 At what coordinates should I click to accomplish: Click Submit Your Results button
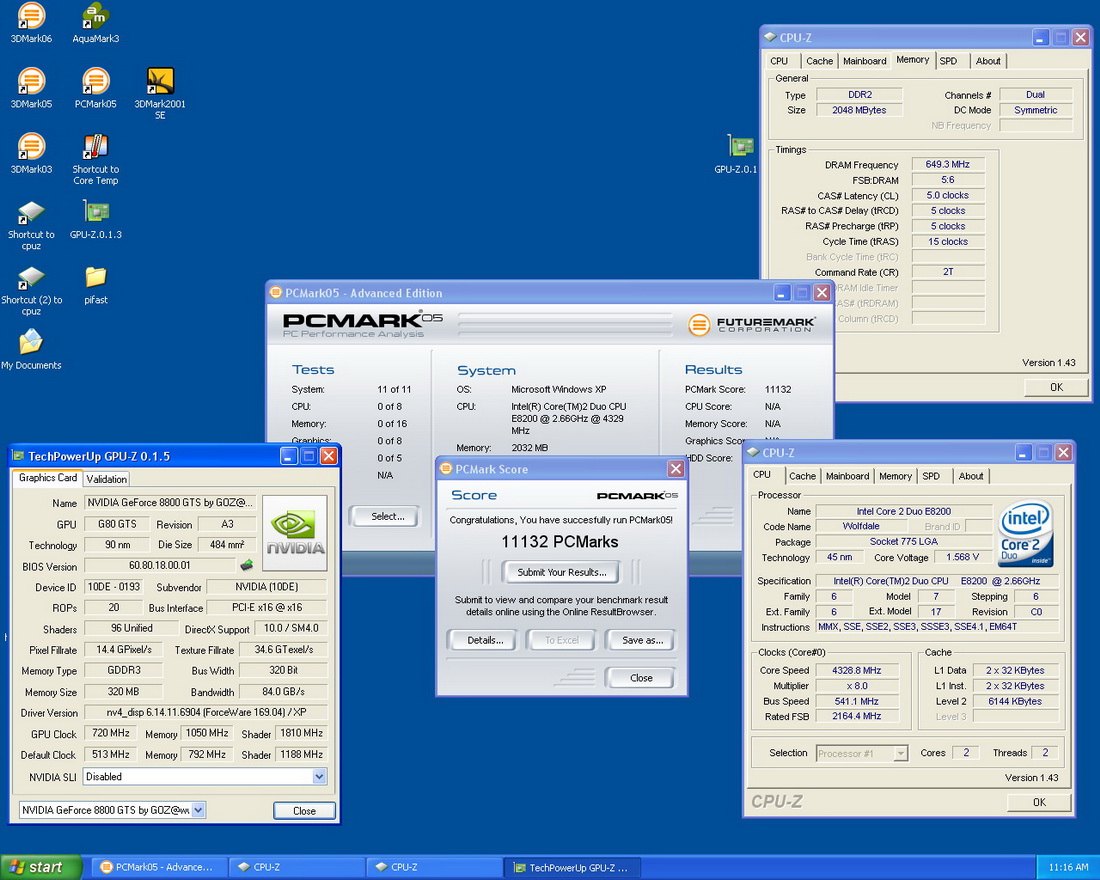[561, 572]
